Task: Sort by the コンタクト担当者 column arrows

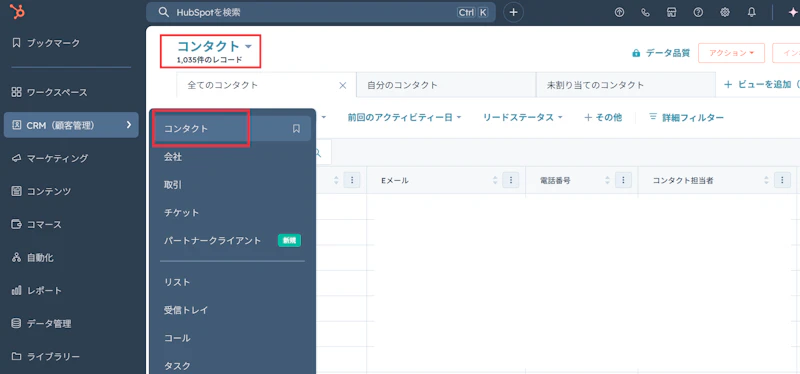Action: 766,180
